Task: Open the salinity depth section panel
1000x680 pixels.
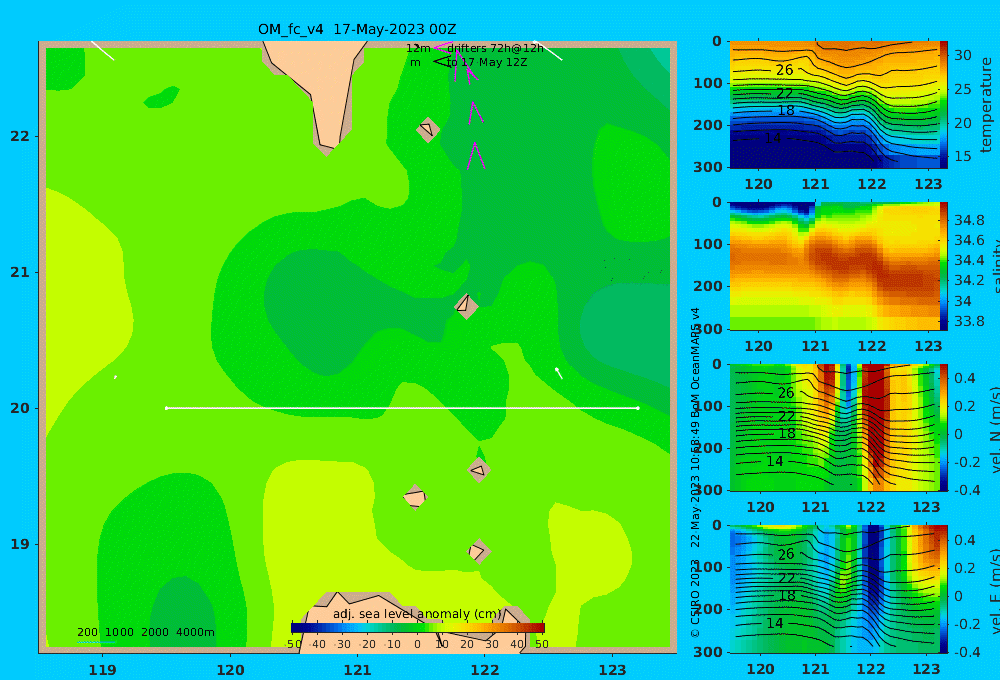Action: click(834, 266)
